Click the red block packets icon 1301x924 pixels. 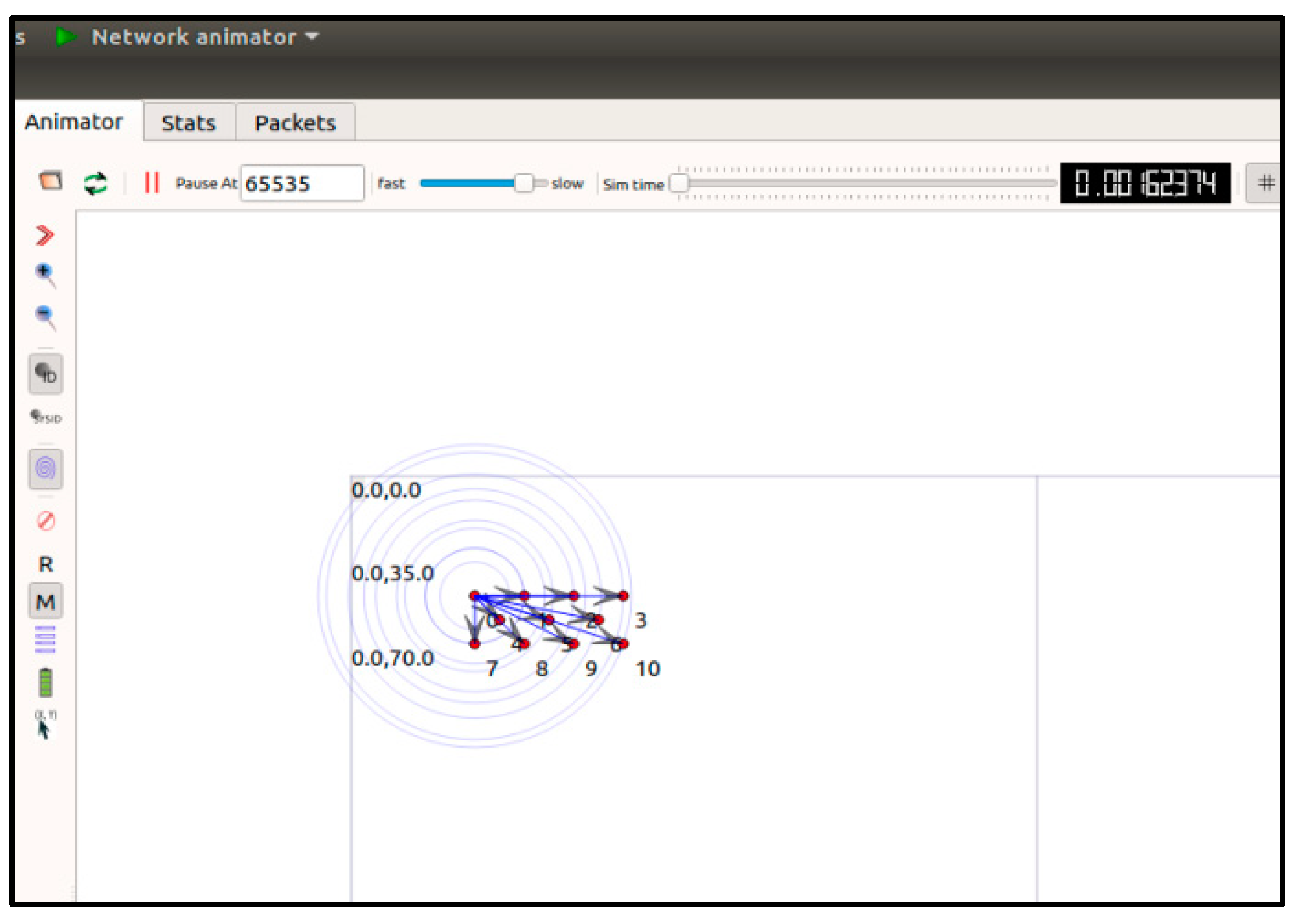[46, 520]
